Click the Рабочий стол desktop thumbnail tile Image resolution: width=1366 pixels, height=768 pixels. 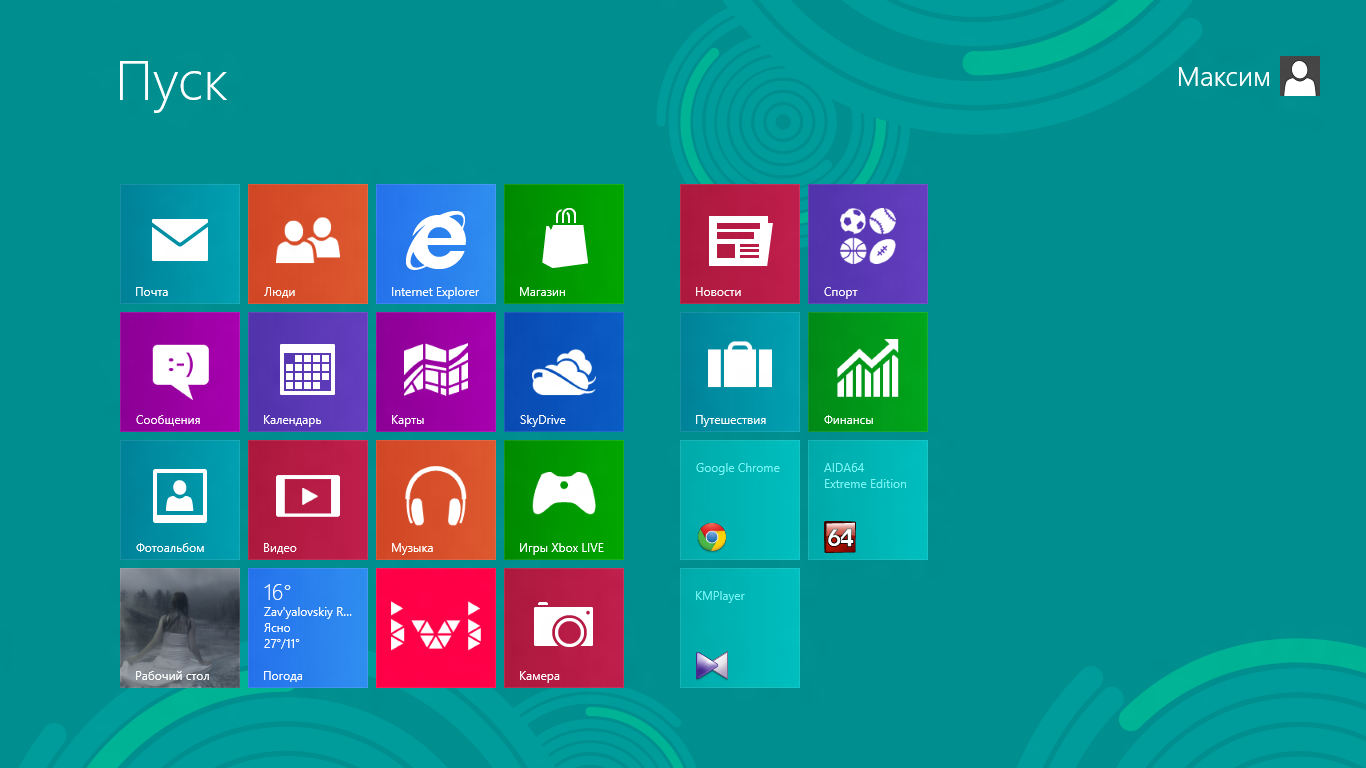(180, 627)
